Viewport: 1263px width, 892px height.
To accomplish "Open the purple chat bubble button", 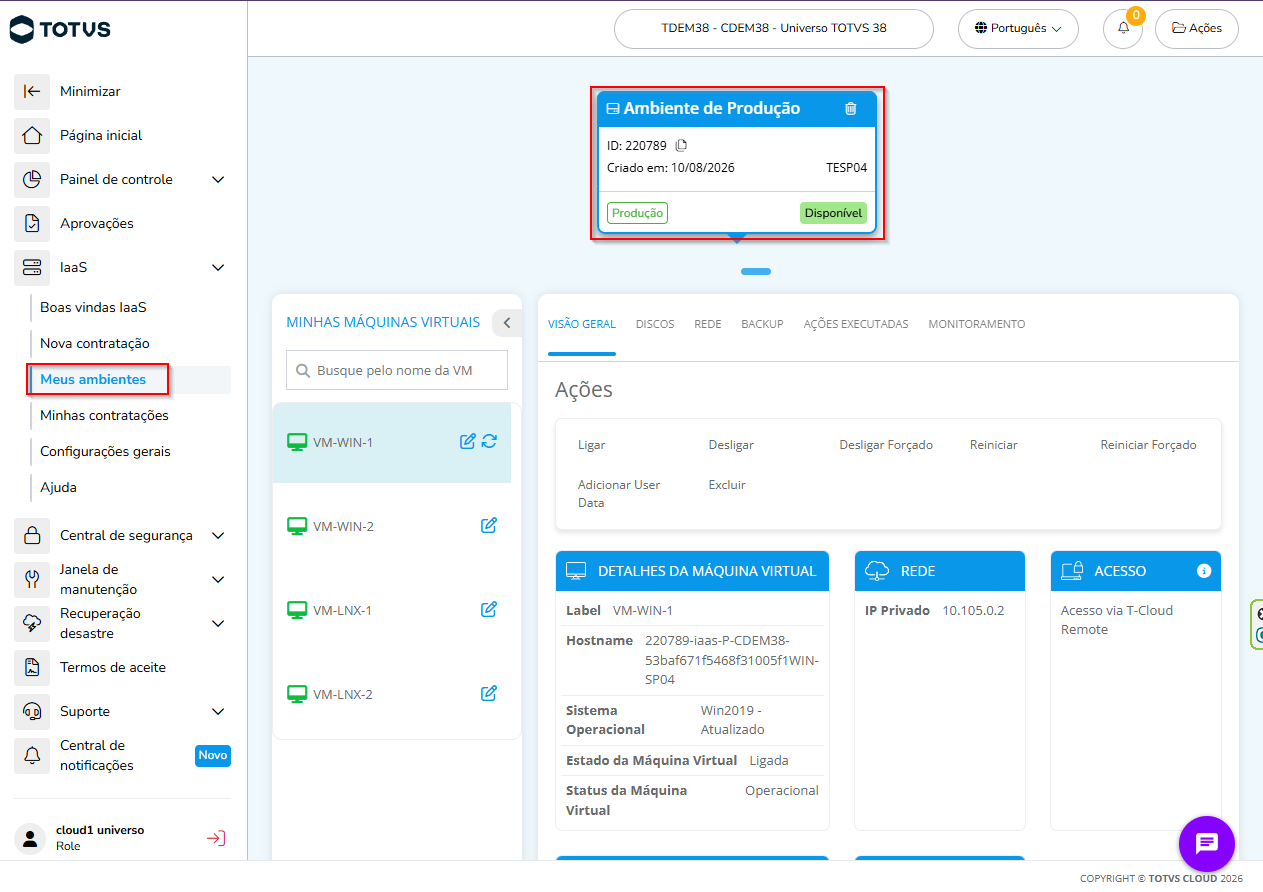I will (x=1207, y=843).
